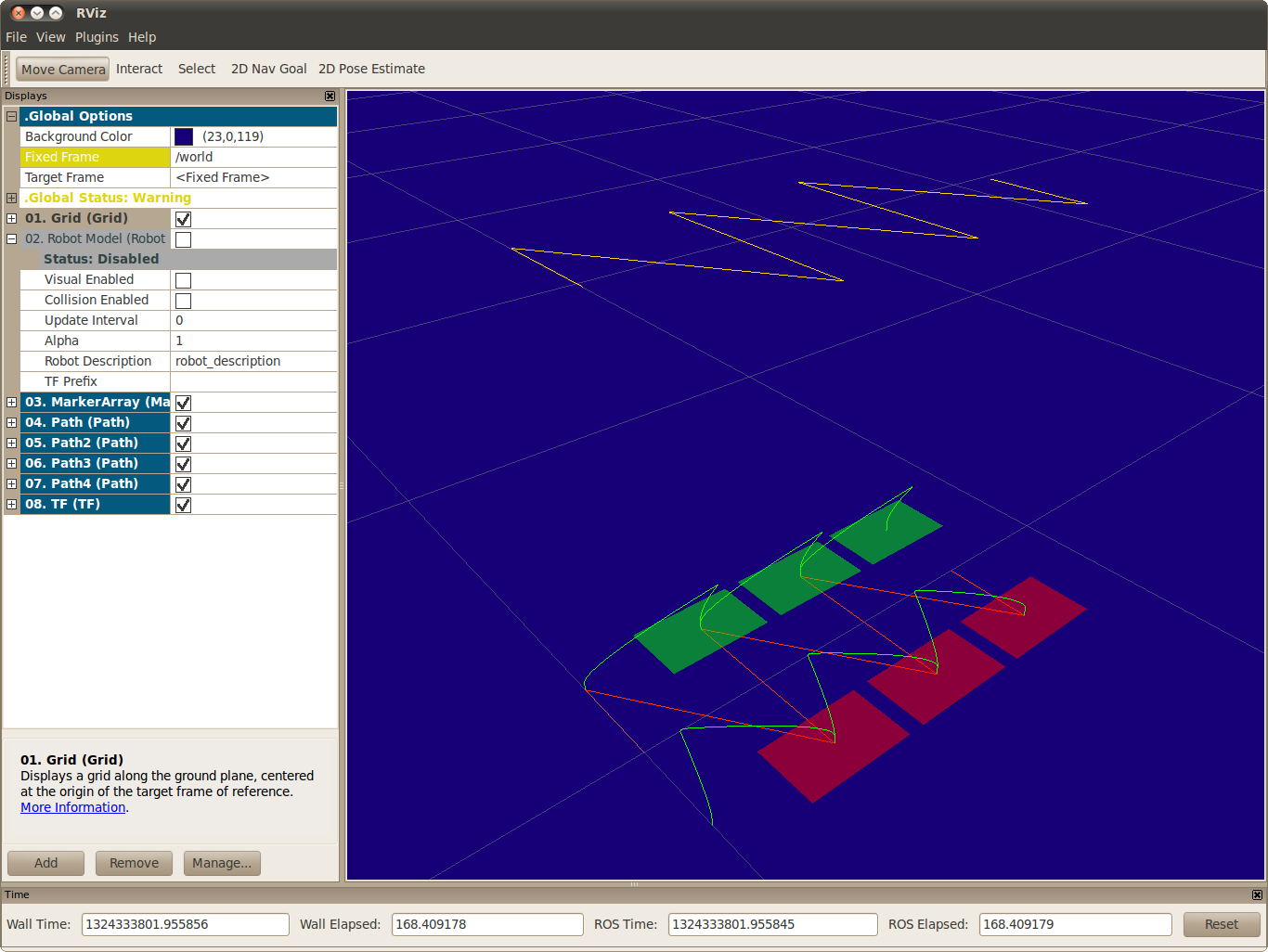
Task: Activate the 2D Nav Goal tool
Action: click(x=268, y=68)
